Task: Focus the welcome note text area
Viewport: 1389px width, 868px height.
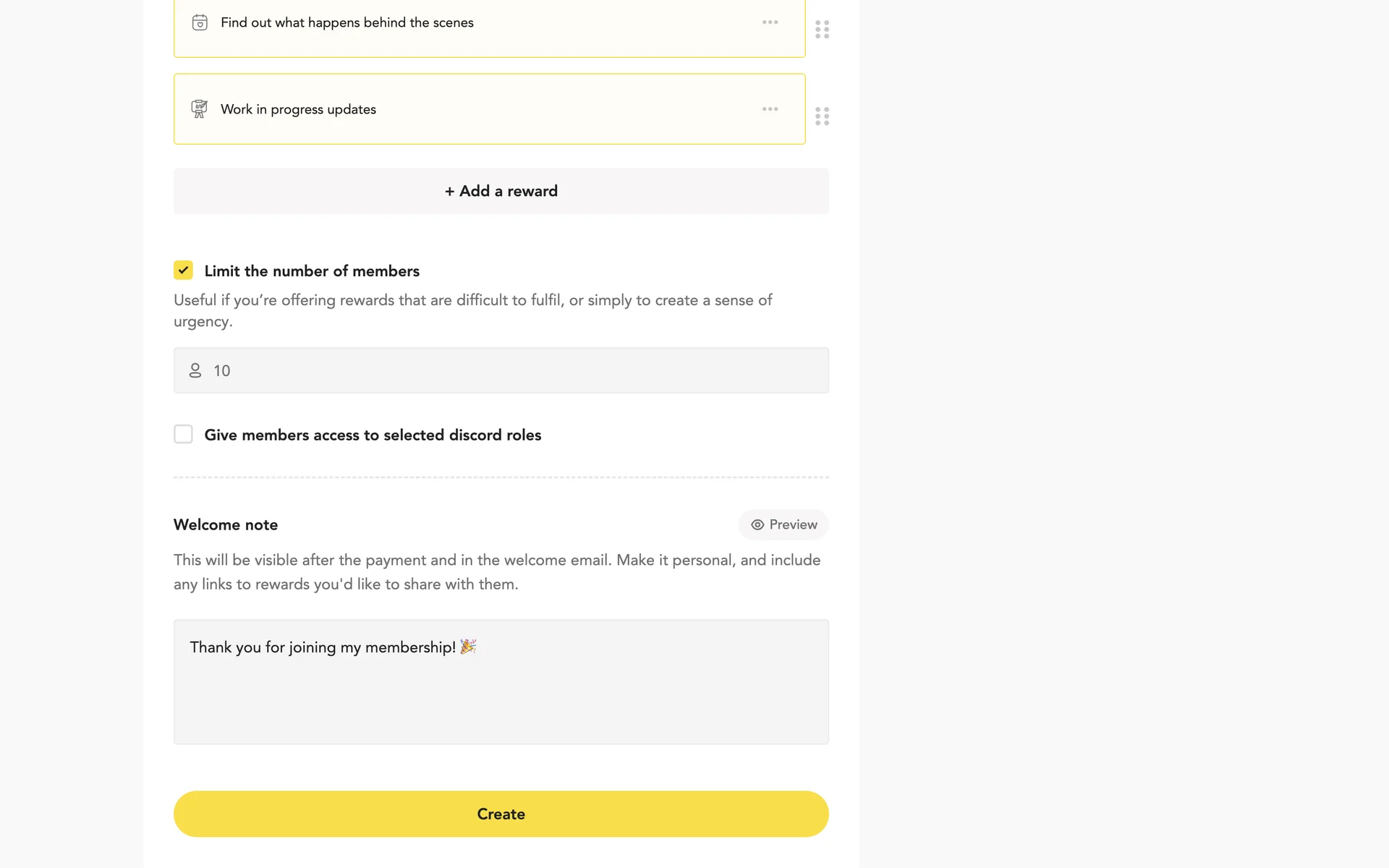Action: click(x=501, y=694)
